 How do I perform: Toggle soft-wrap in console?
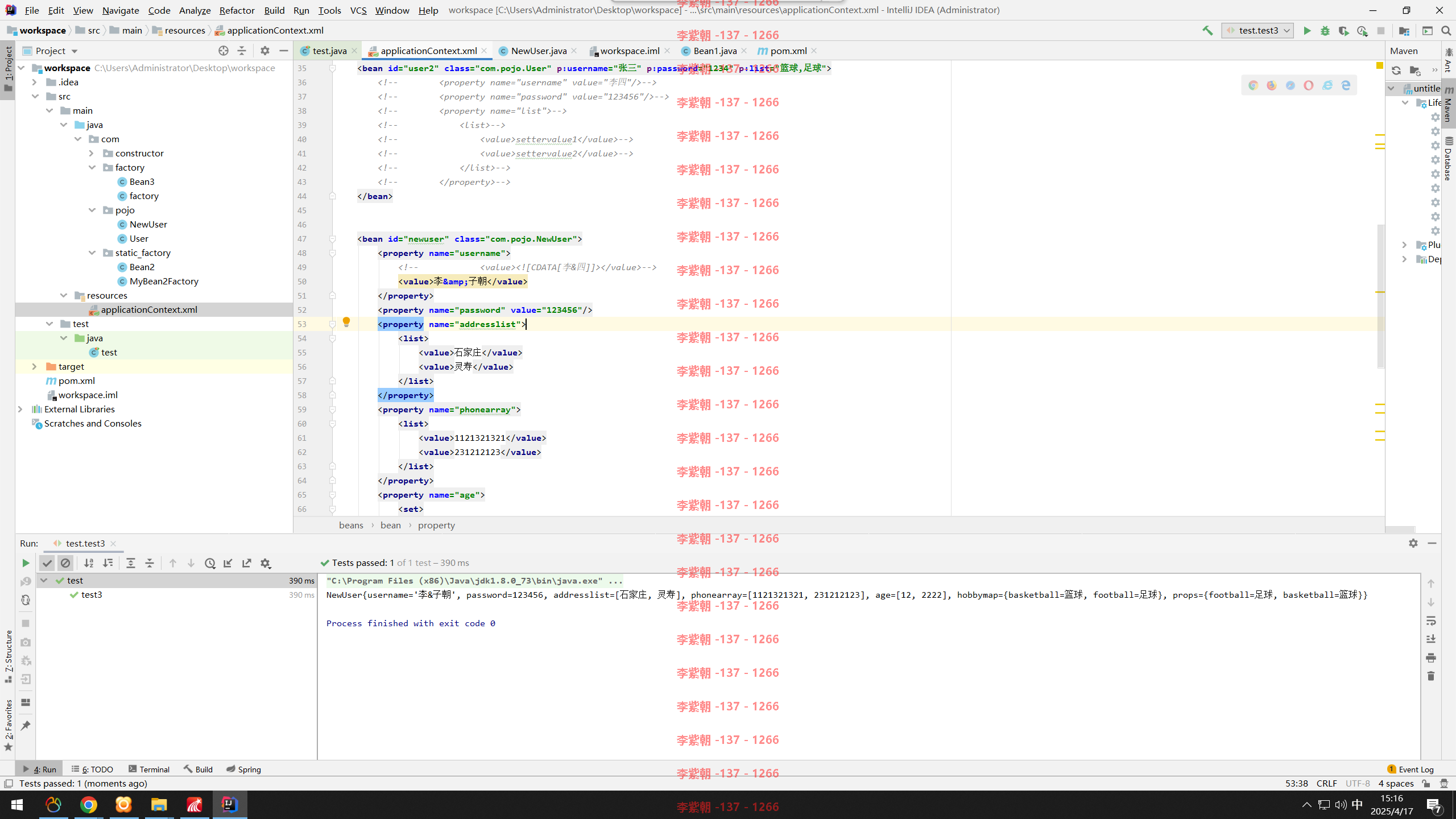tap(1431, 621)
